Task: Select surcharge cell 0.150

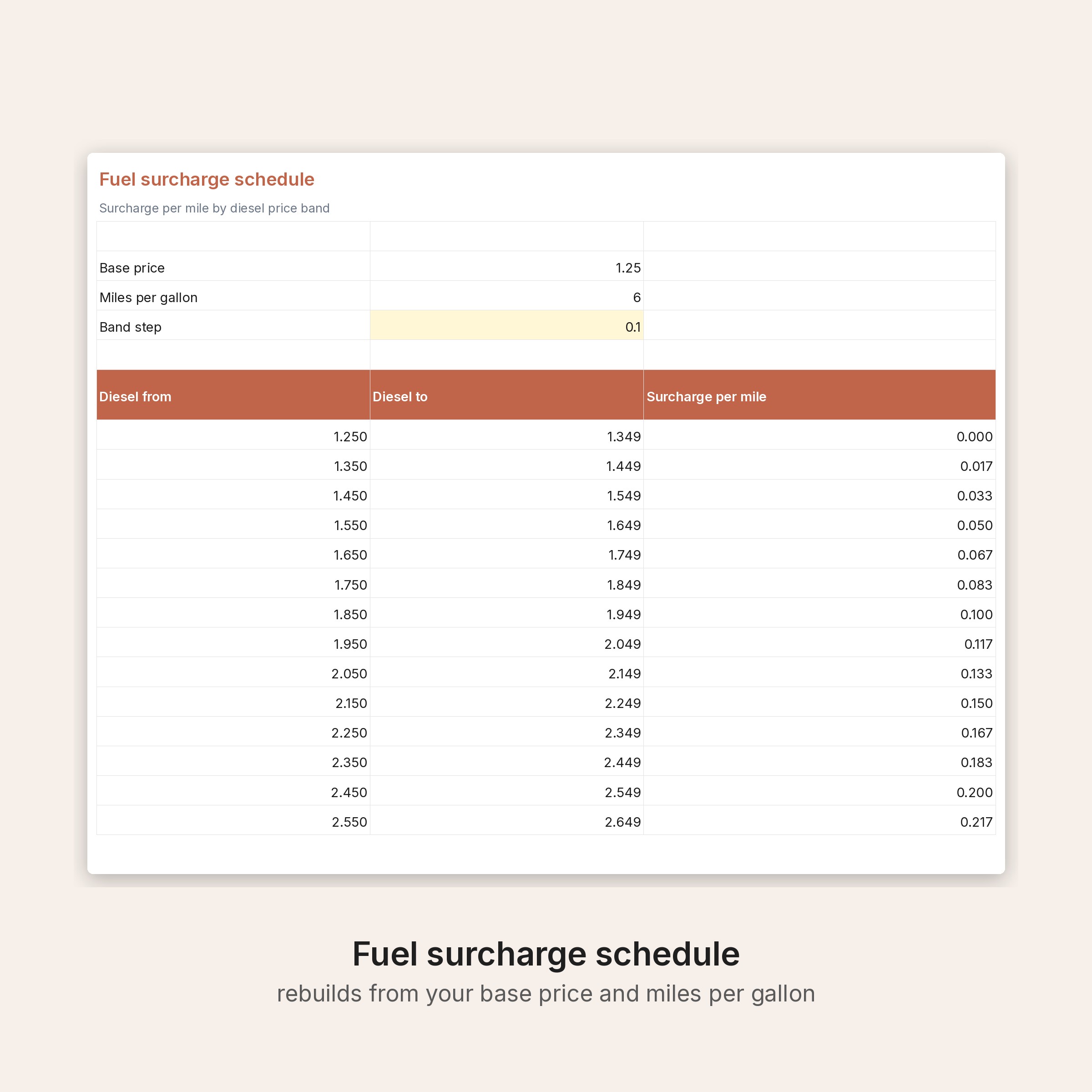Action: [x=819, y=702]
